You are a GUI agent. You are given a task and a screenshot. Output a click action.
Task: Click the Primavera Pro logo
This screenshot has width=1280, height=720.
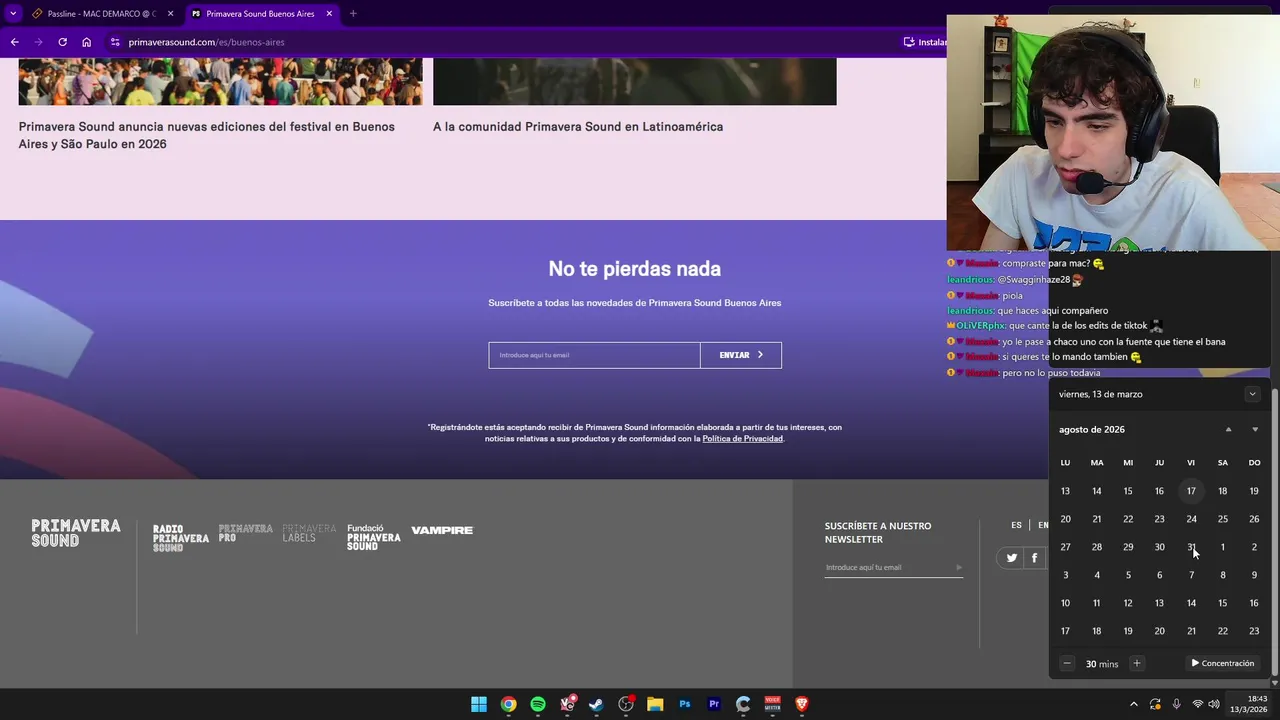246,533
